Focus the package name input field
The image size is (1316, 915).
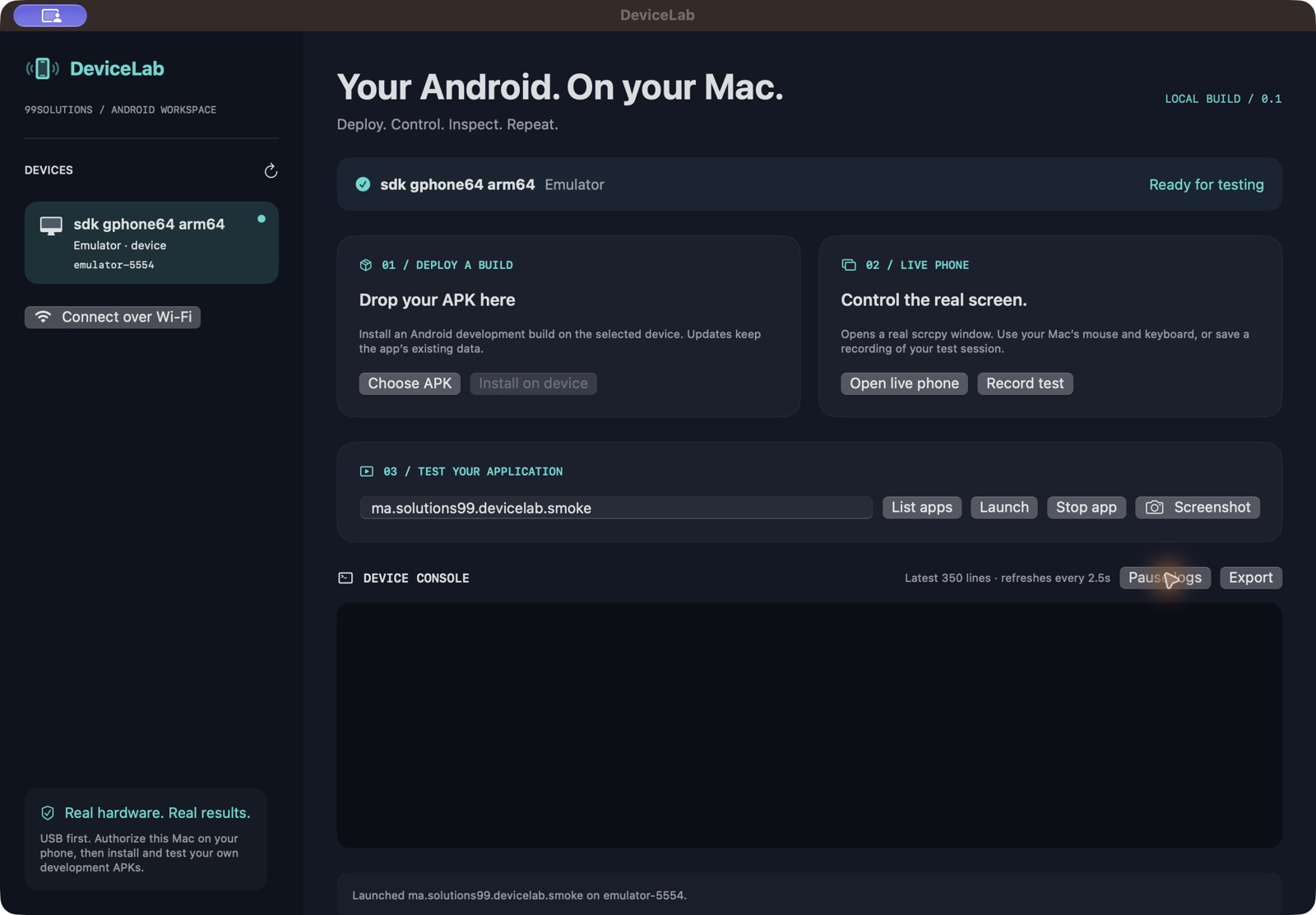point(616,508)
